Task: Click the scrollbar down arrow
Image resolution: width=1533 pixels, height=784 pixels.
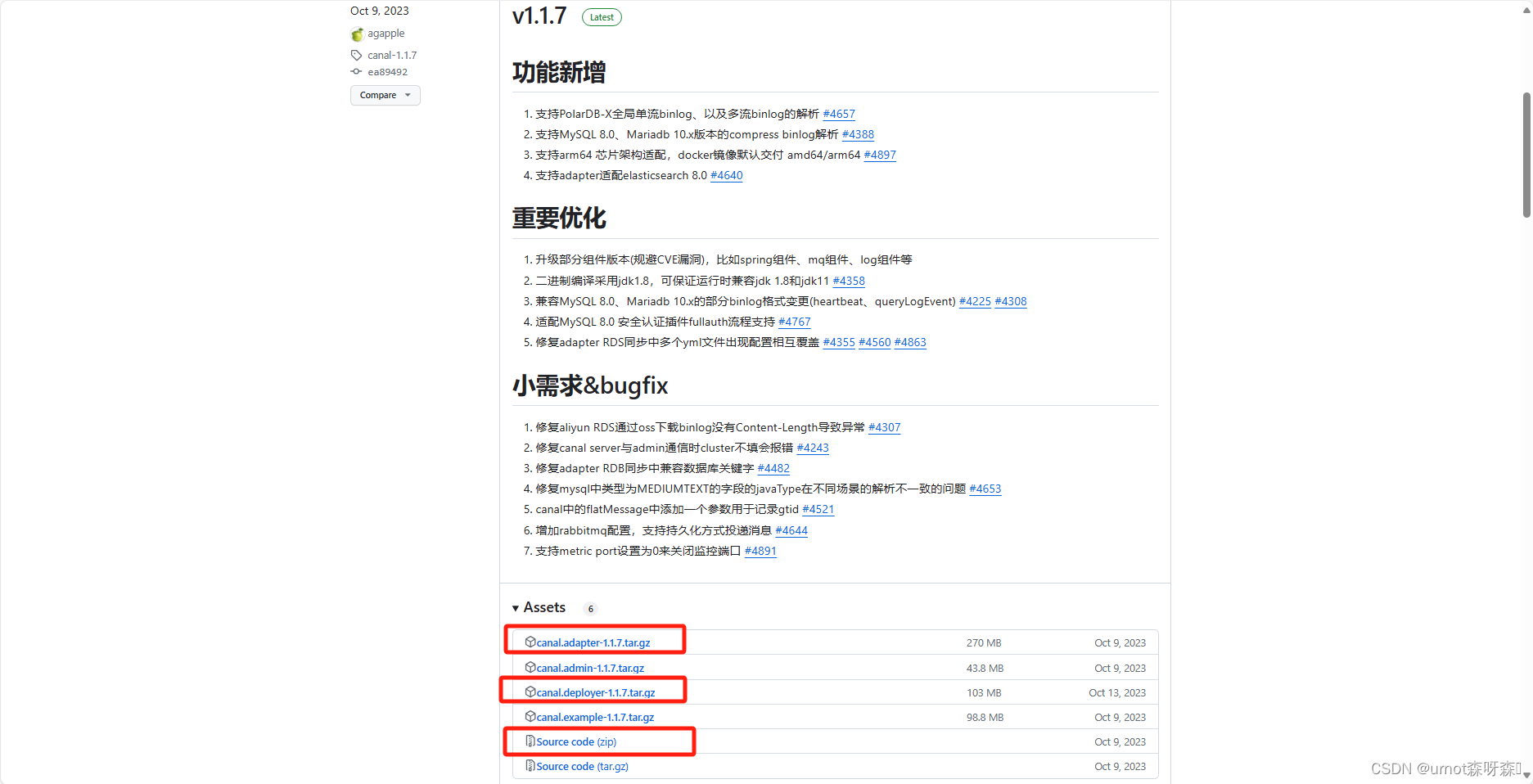Action: pyautogui.click(x=1526, y=775)
